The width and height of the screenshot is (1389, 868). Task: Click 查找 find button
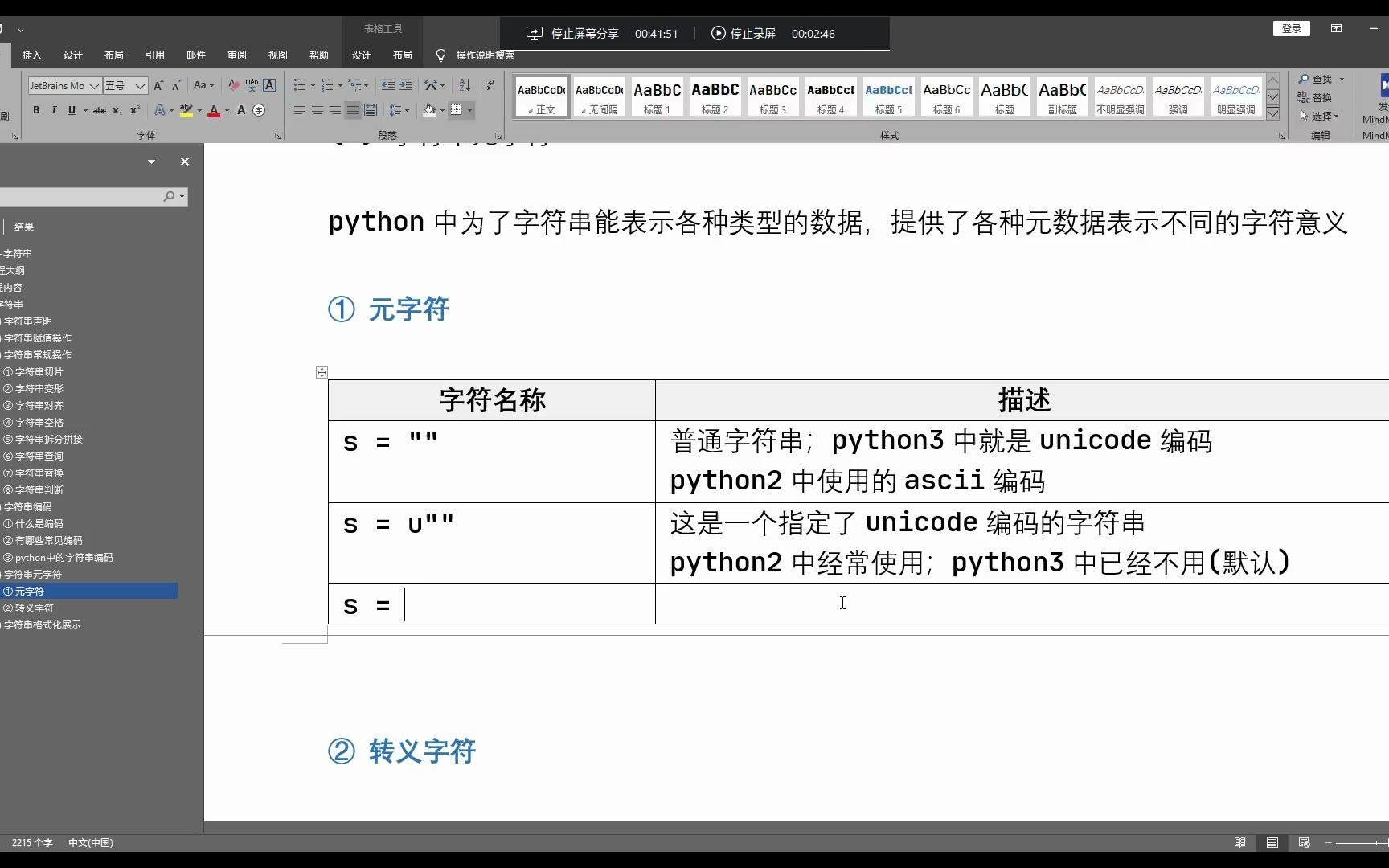pos(1315,79)
